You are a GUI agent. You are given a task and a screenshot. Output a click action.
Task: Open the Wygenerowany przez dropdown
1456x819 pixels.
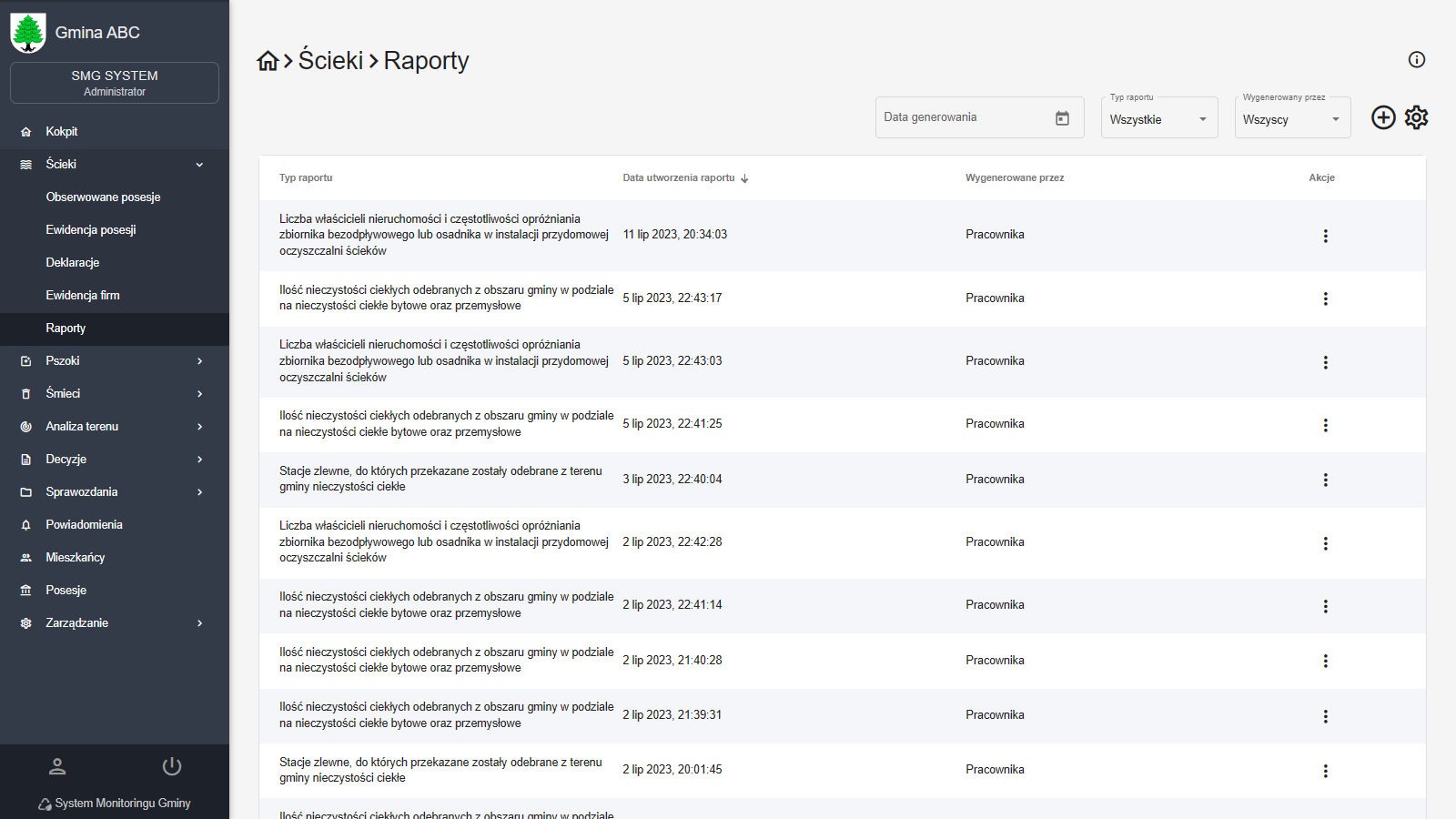coord(1291,119)
